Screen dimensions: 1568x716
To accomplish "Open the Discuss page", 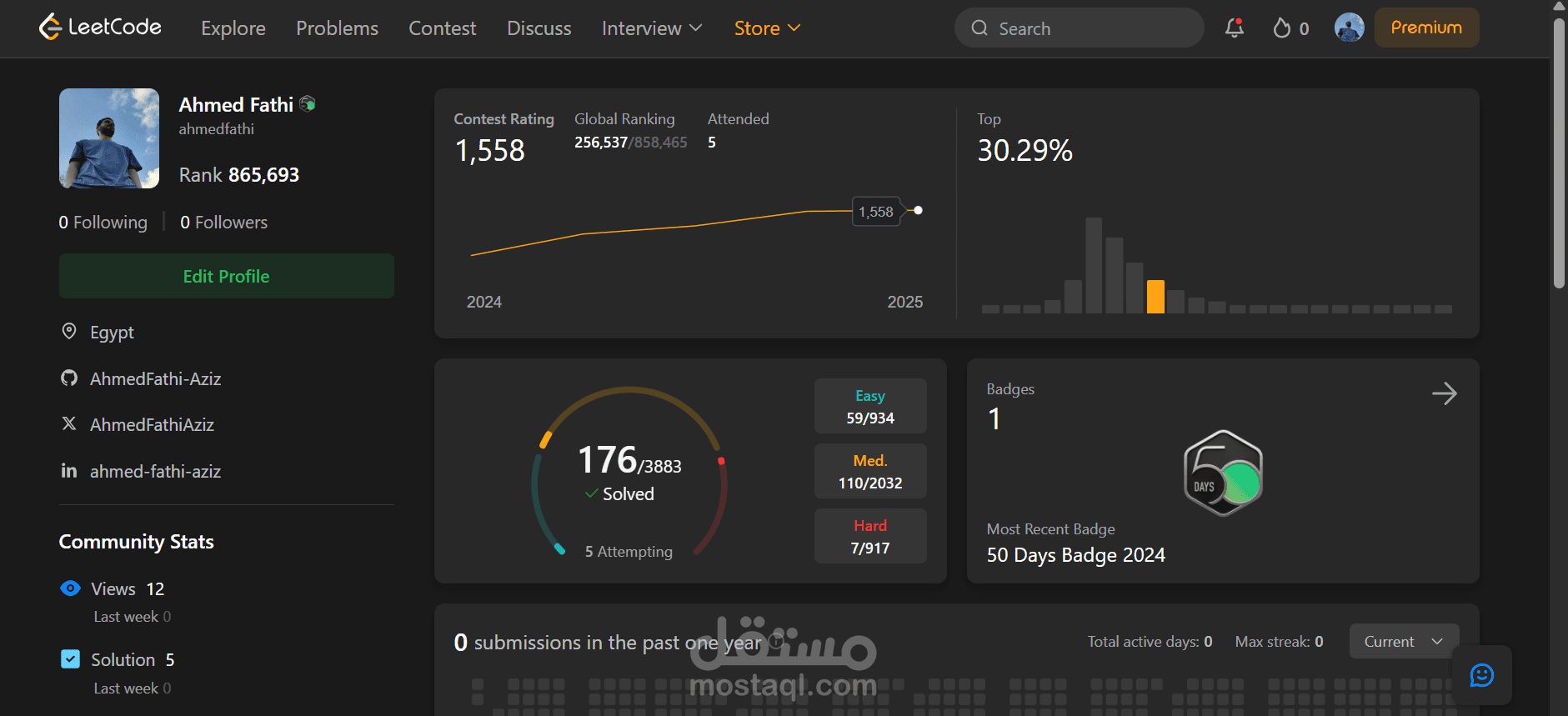I will tap(539, 28).
